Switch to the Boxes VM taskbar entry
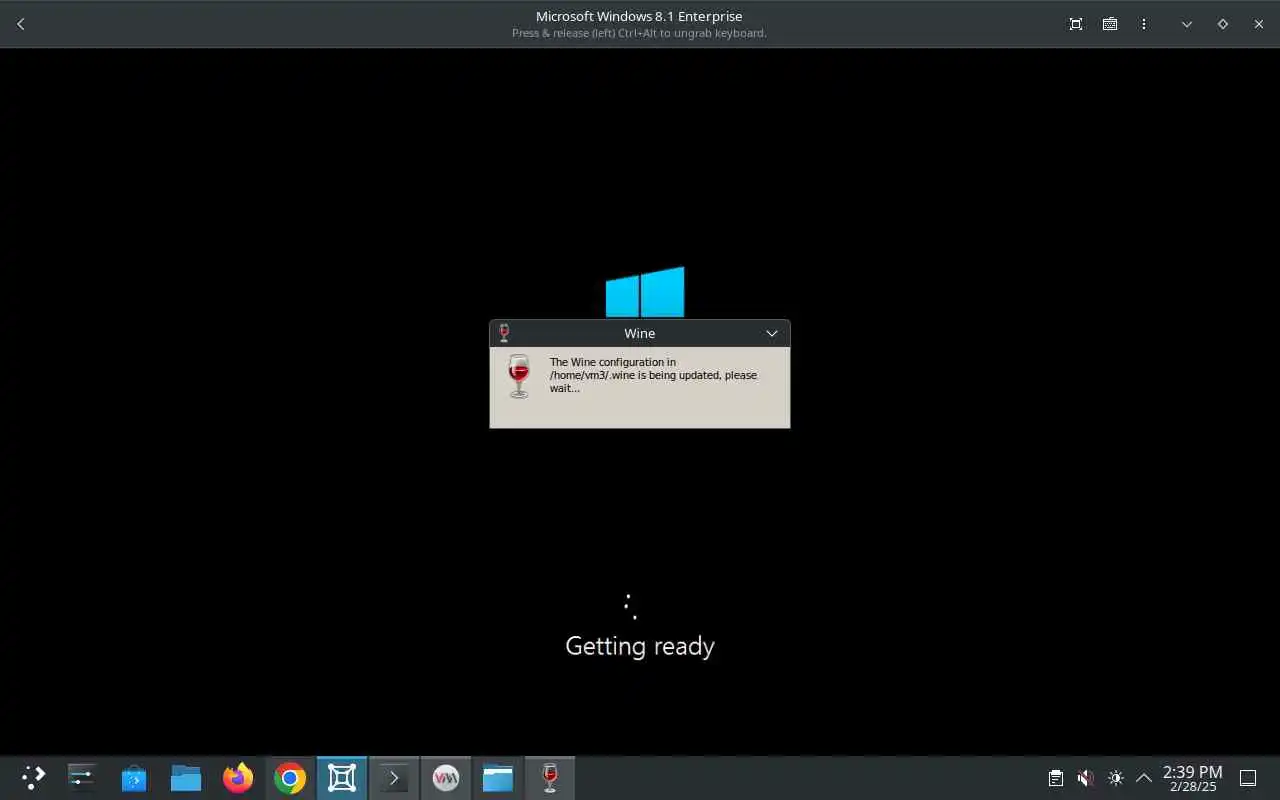The height and width of the screenshot is (800, 1280). pos(342,777)
